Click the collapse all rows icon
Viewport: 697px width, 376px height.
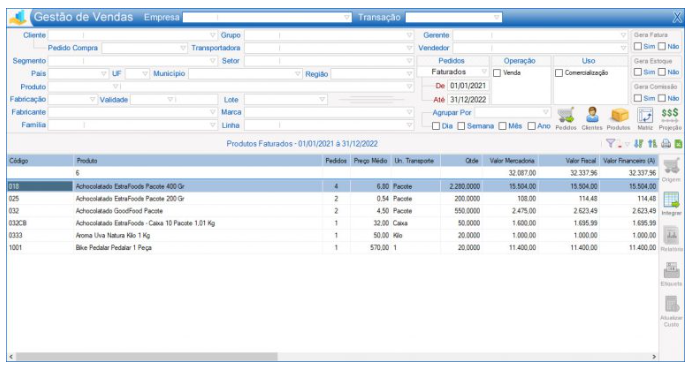click(639, 144)
